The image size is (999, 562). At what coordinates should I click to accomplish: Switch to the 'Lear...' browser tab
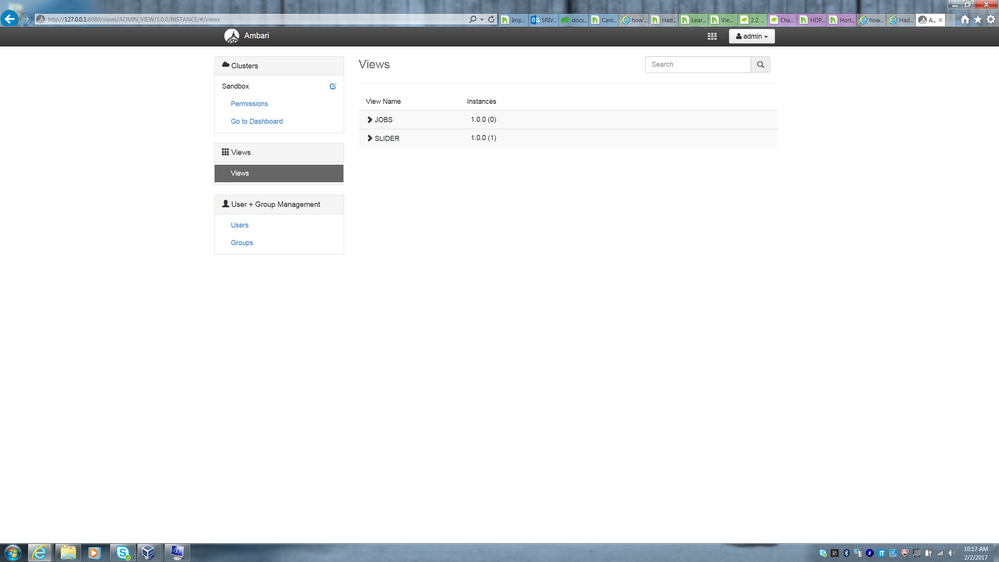(x=693, y=20)
